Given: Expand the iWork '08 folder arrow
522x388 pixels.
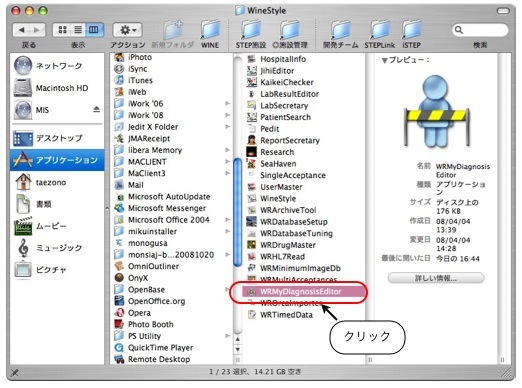Looking at the screenshot, I should coord(227,115).
